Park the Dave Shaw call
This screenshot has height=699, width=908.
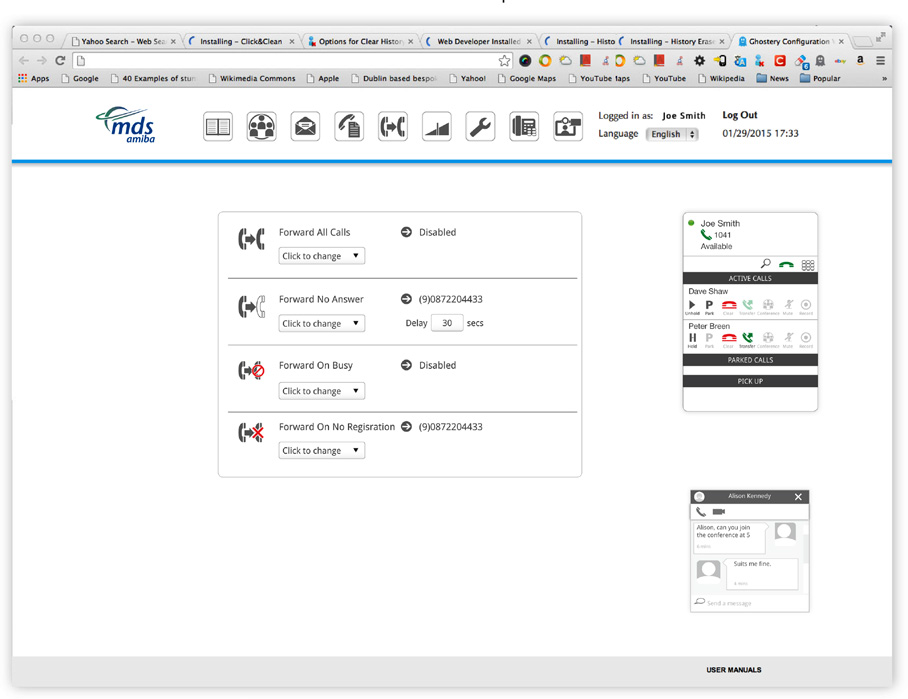(x=709, y=306)
